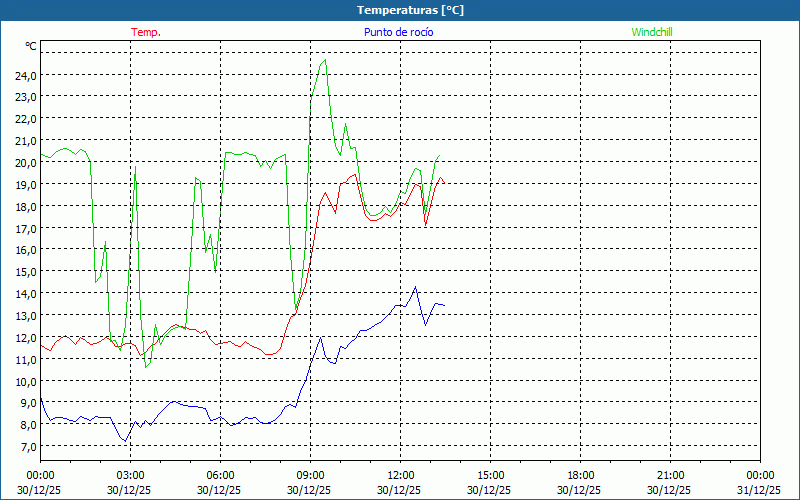Select the 21:00 time axis label
The width and height of the screenshot is (800, 500).
point(670,475)
